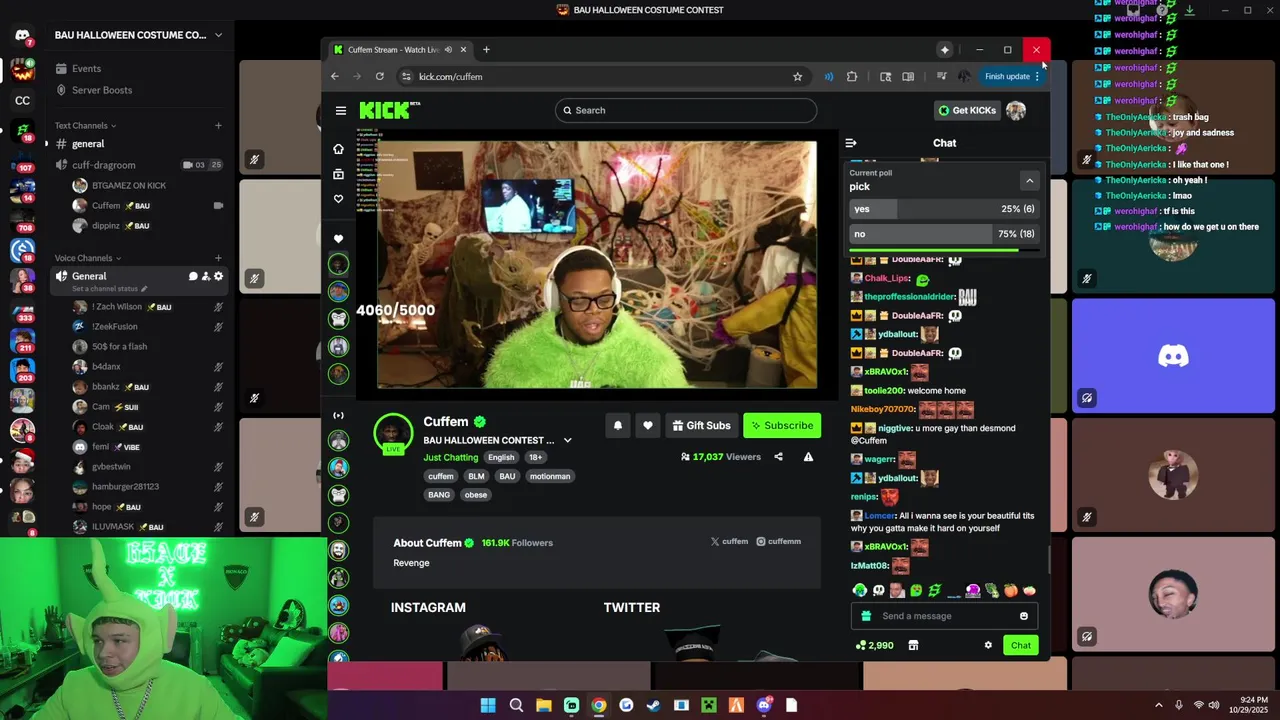
Task: Open cuffem X profile link
Action: click(729, 541)
